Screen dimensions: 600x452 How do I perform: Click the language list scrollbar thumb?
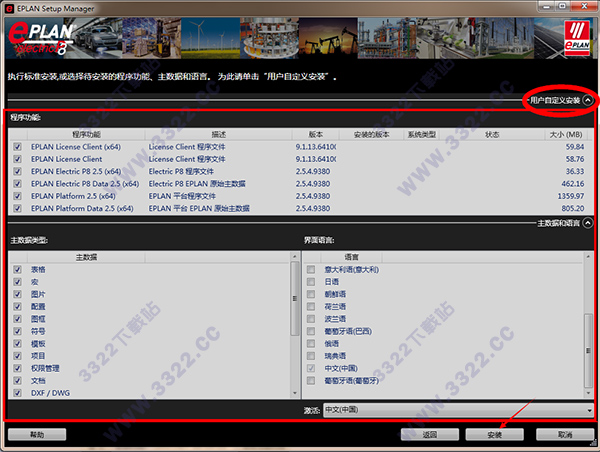click(x=589, y=351)
